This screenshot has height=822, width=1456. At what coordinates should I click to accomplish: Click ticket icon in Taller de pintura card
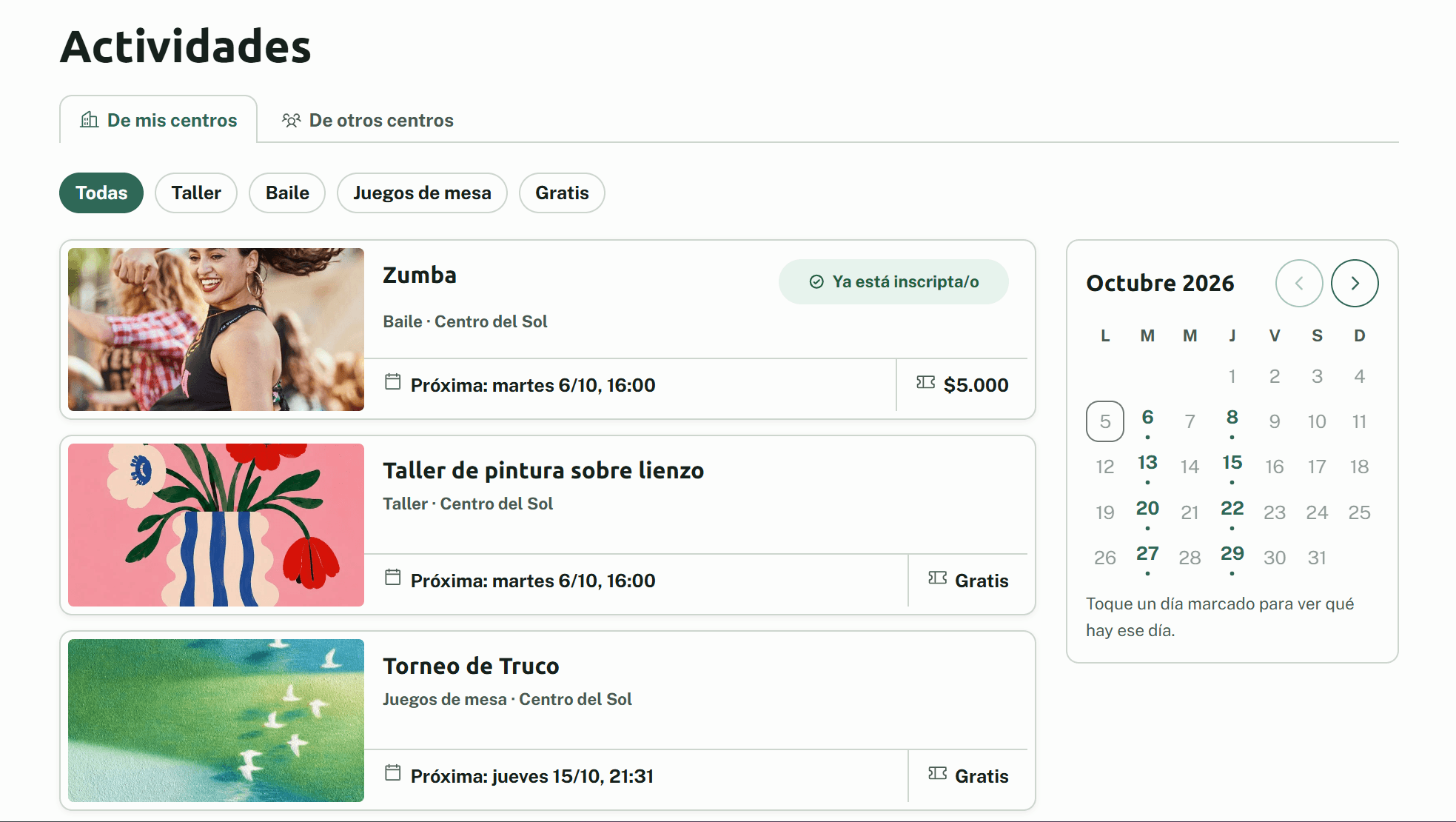937,578
